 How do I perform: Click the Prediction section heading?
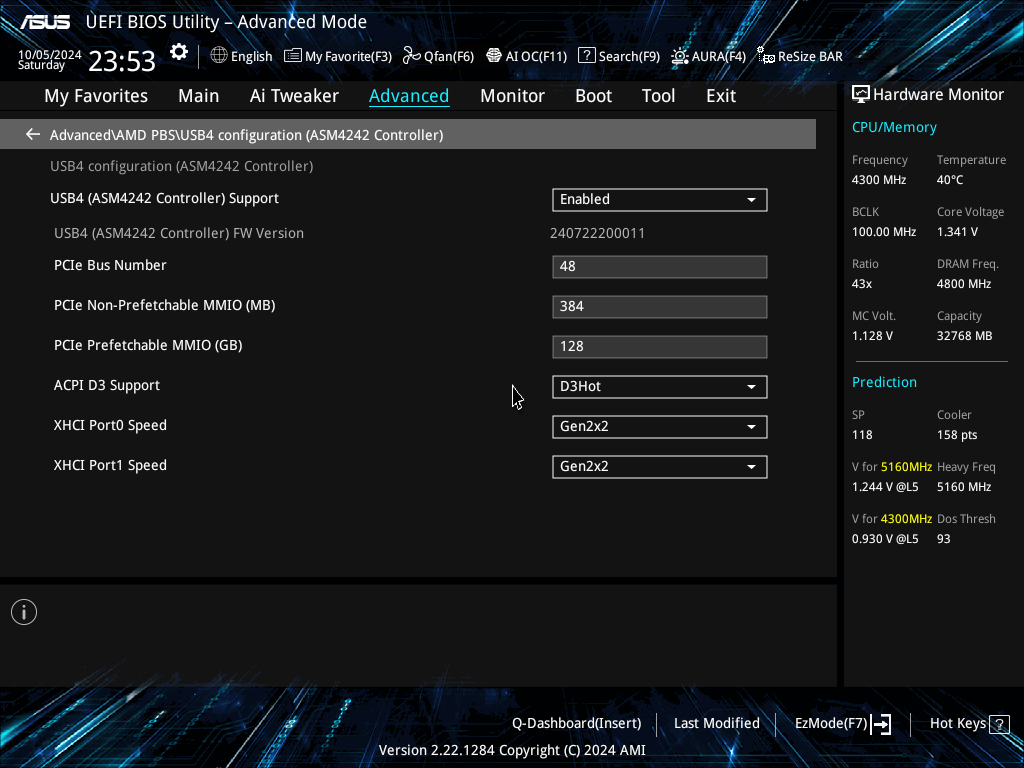point(884,382)
